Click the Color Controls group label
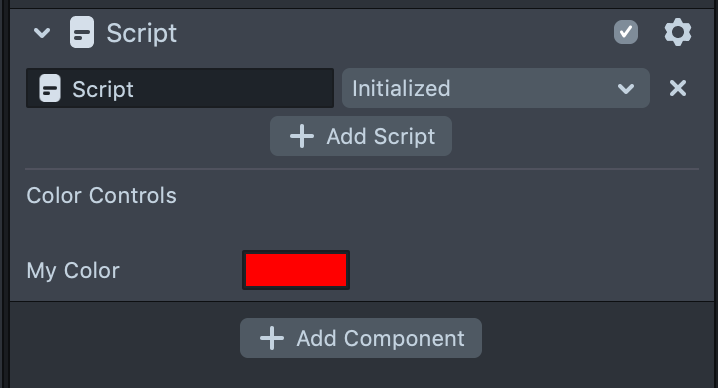 tap(101, 196)
